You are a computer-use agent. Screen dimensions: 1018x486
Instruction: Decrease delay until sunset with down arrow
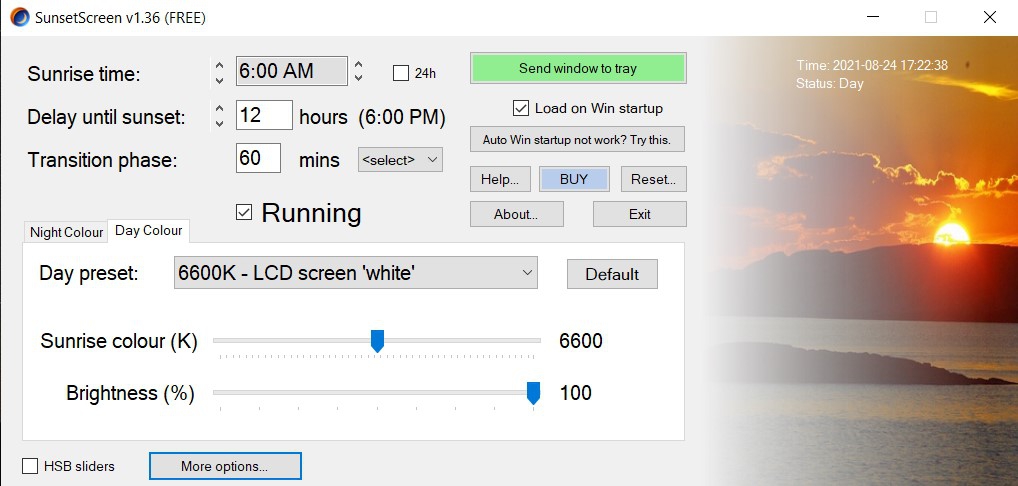tap(219, 123)
